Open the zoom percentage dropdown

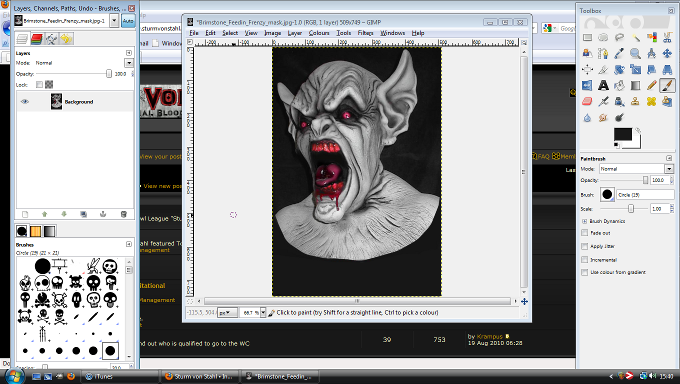263,312
